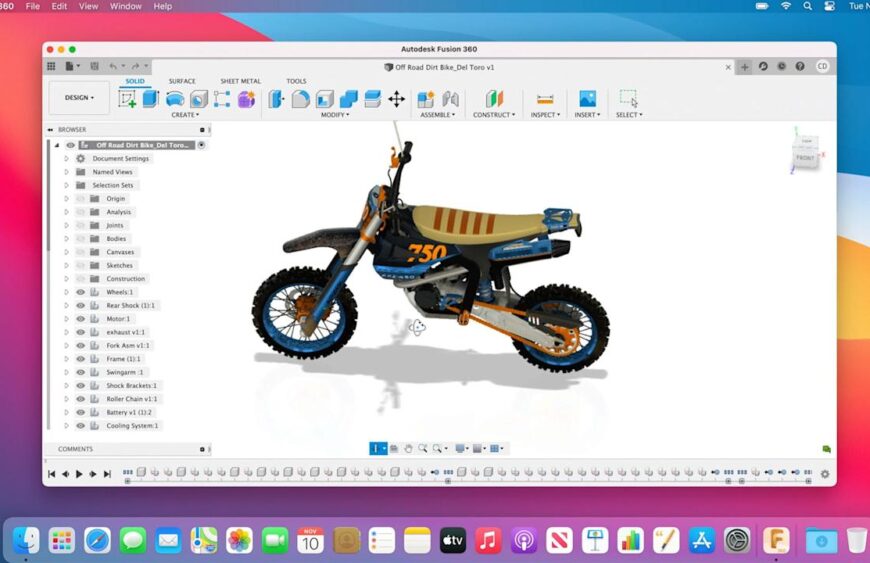Switch to the SURFACE tab
The height and width of the screenshot is (563, 870).
182,81
